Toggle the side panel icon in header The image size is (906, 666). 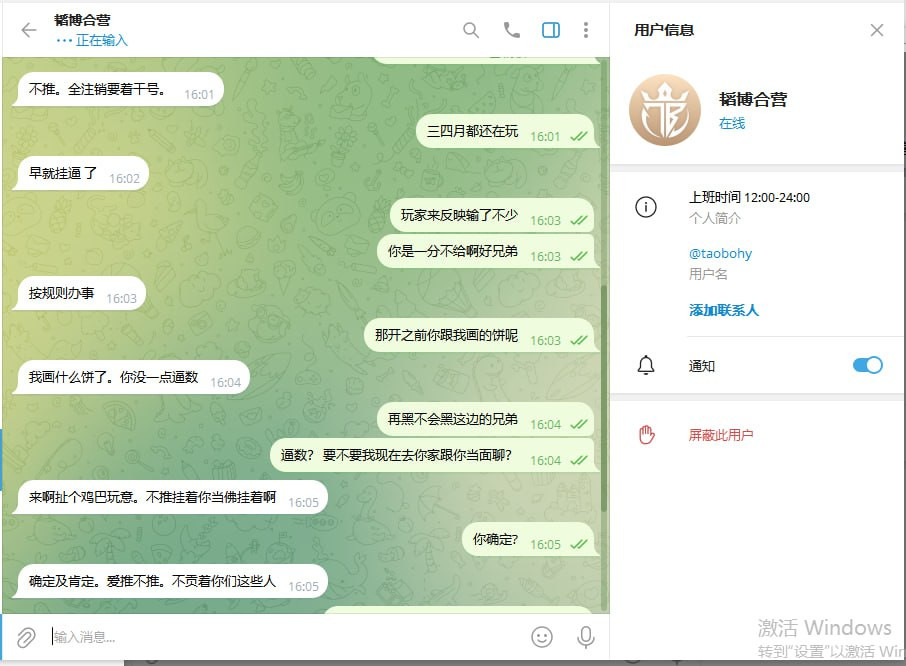tap(551, 30)
